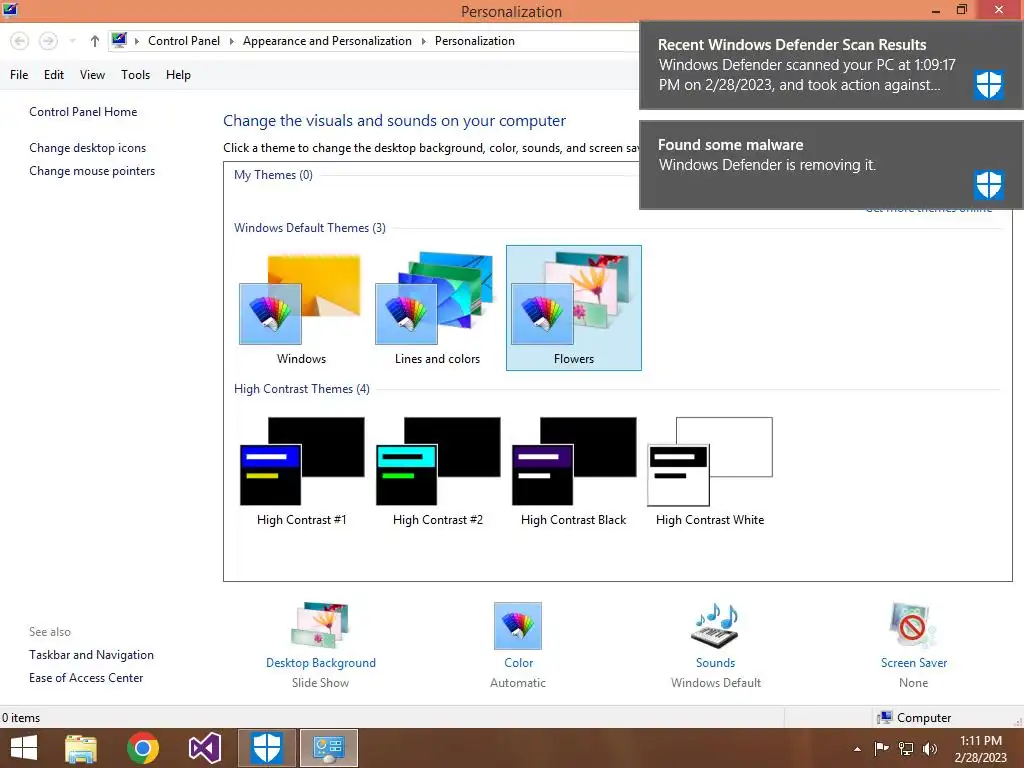Click the malware notification shield icon
Image resolution: width=1024 pixels, height=768 pixels.
[989, 185]
